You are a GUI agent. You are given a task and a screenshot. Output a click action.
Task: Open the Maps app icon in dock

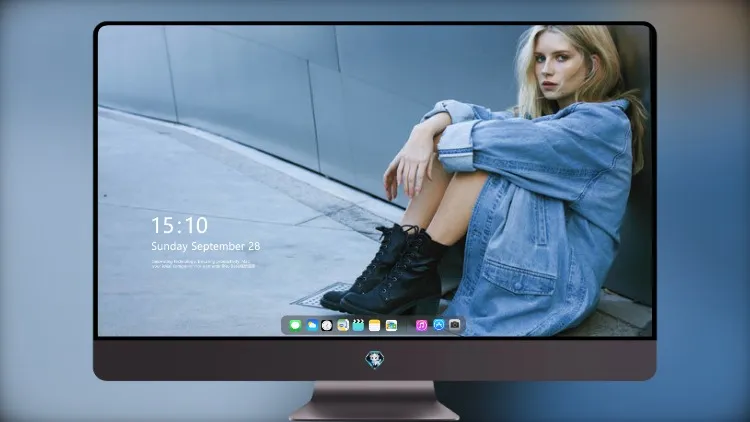pos(343,325)
